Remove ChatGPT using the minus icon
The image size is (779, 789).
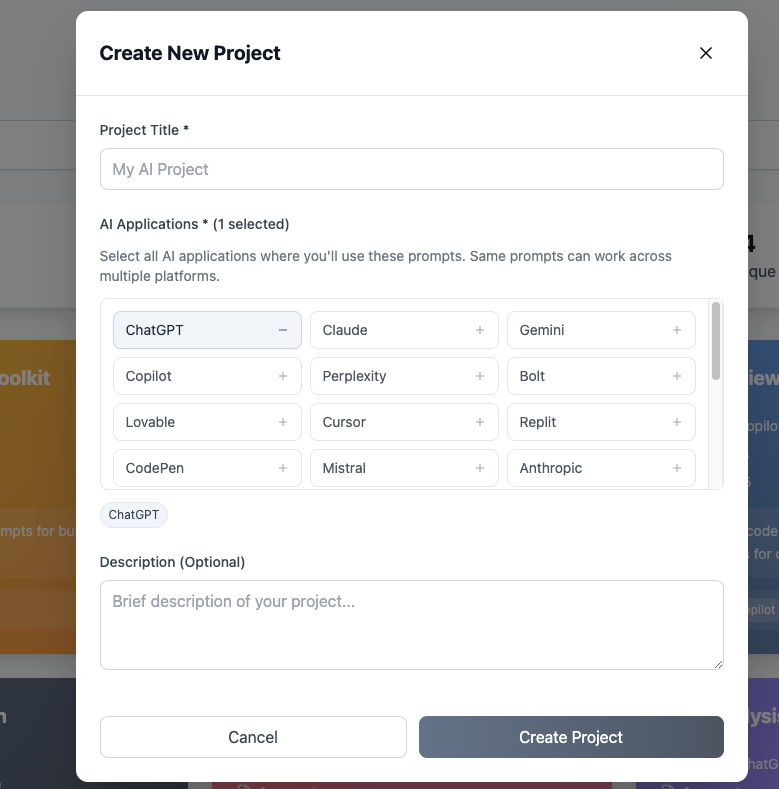[x=283, y=330]
